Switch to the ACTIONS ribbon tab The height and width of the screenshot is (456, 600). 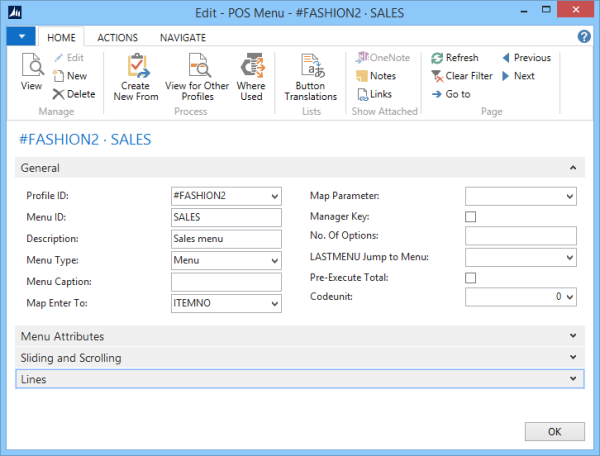[x=117, y=37]
